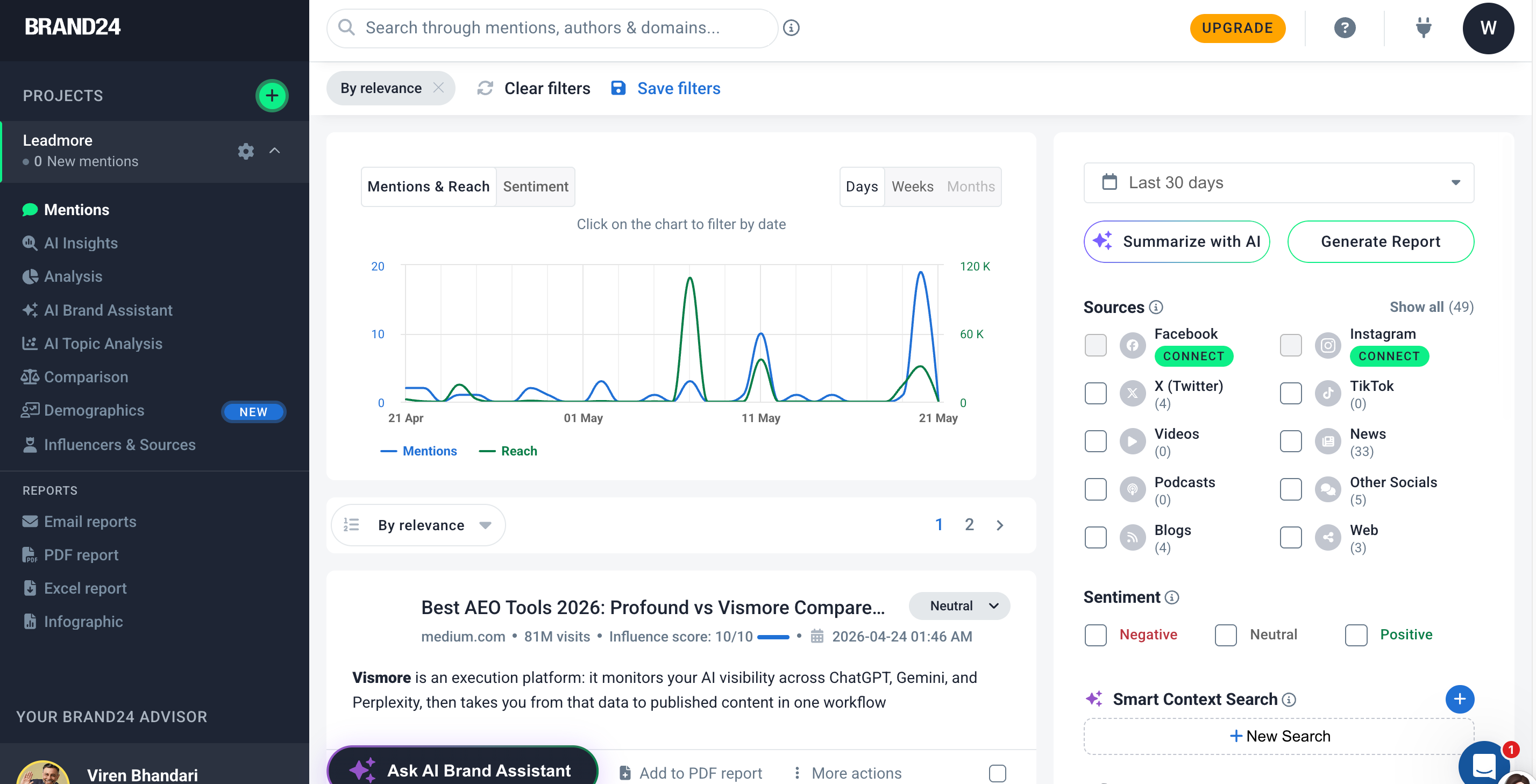
Task: Select the Medium mention checkbox
Action: (x=997, y=773)
